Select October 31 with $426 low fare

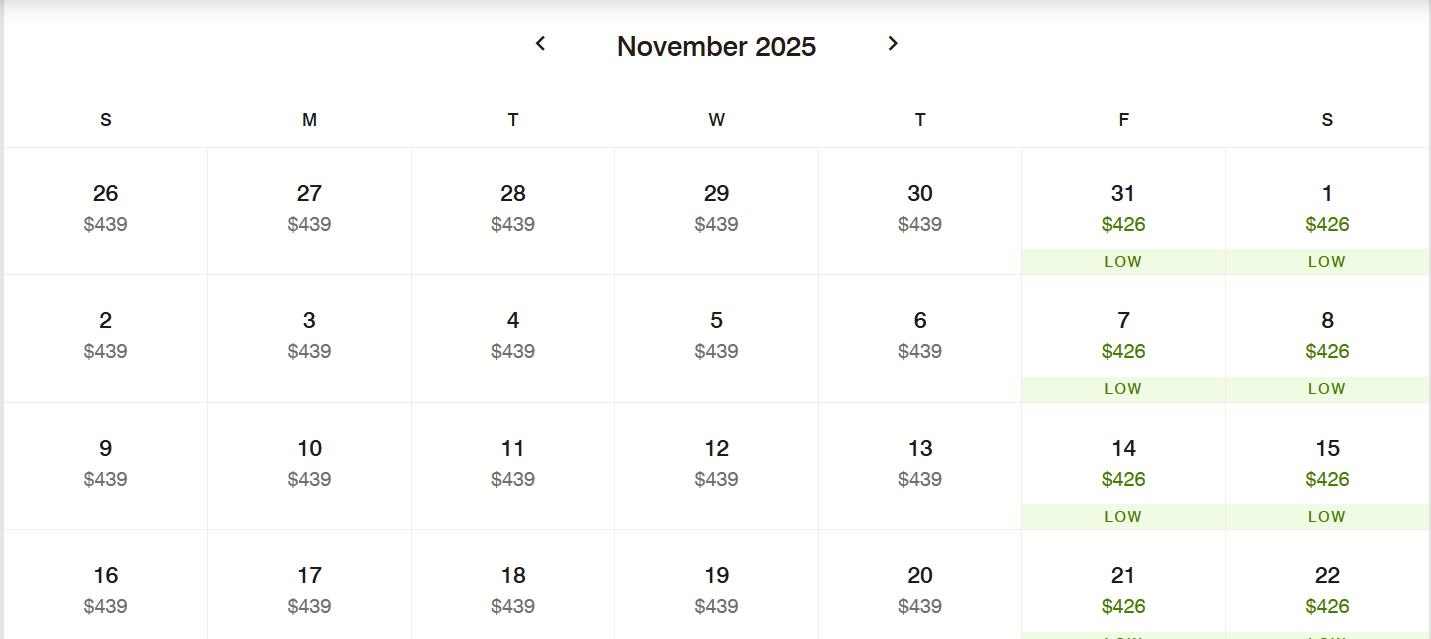pos(1123,211)
